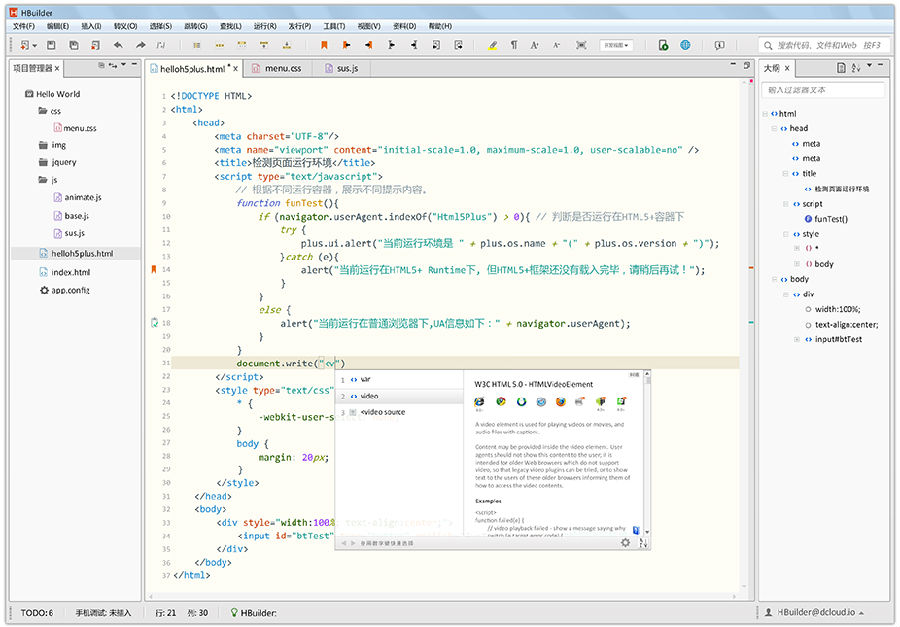Select the var suggestion in autocomplete list
Screen dimensions: 900x627
tap(399, 379)
